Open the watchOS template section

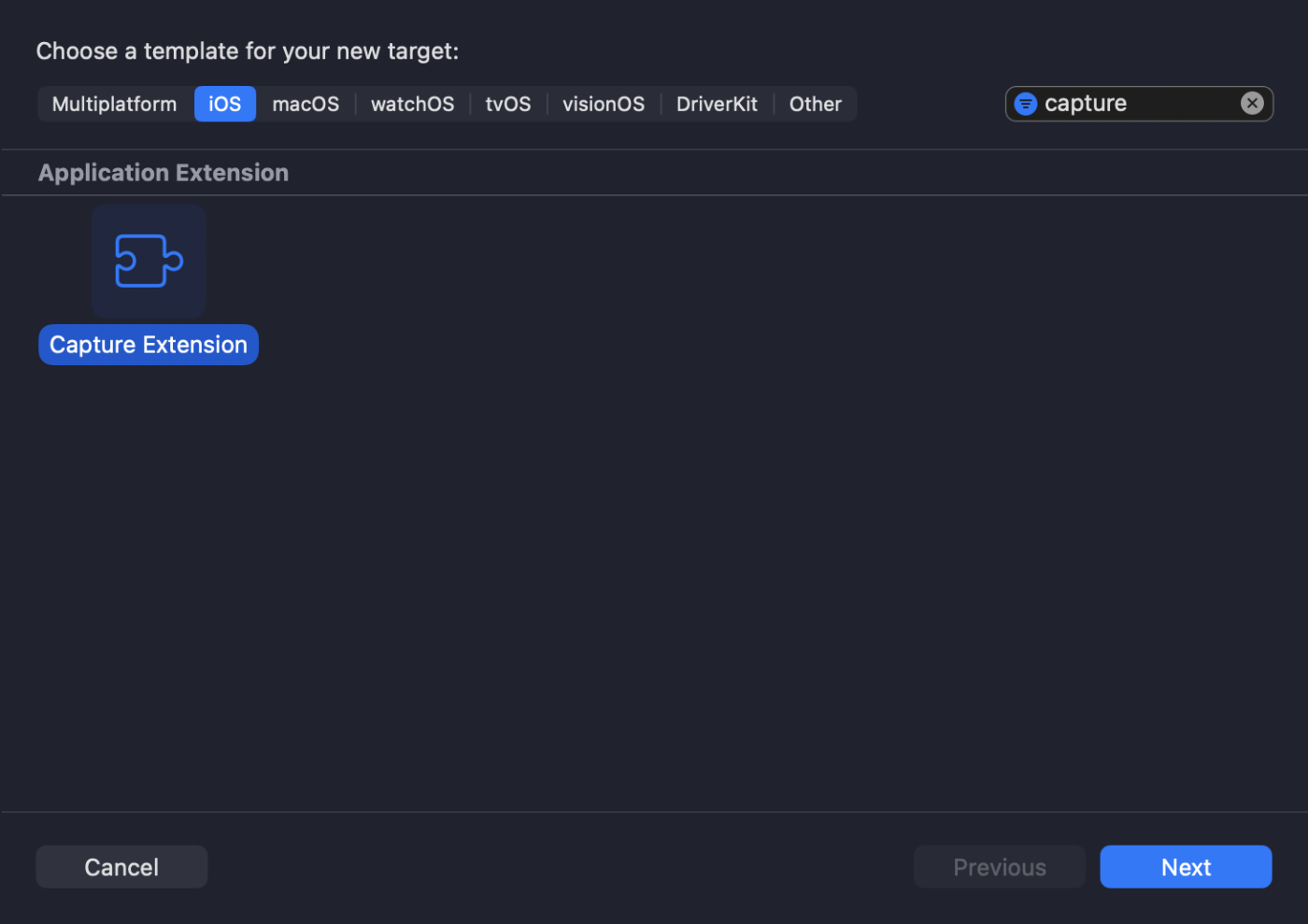pyautogui.click(x=412, y=104)
